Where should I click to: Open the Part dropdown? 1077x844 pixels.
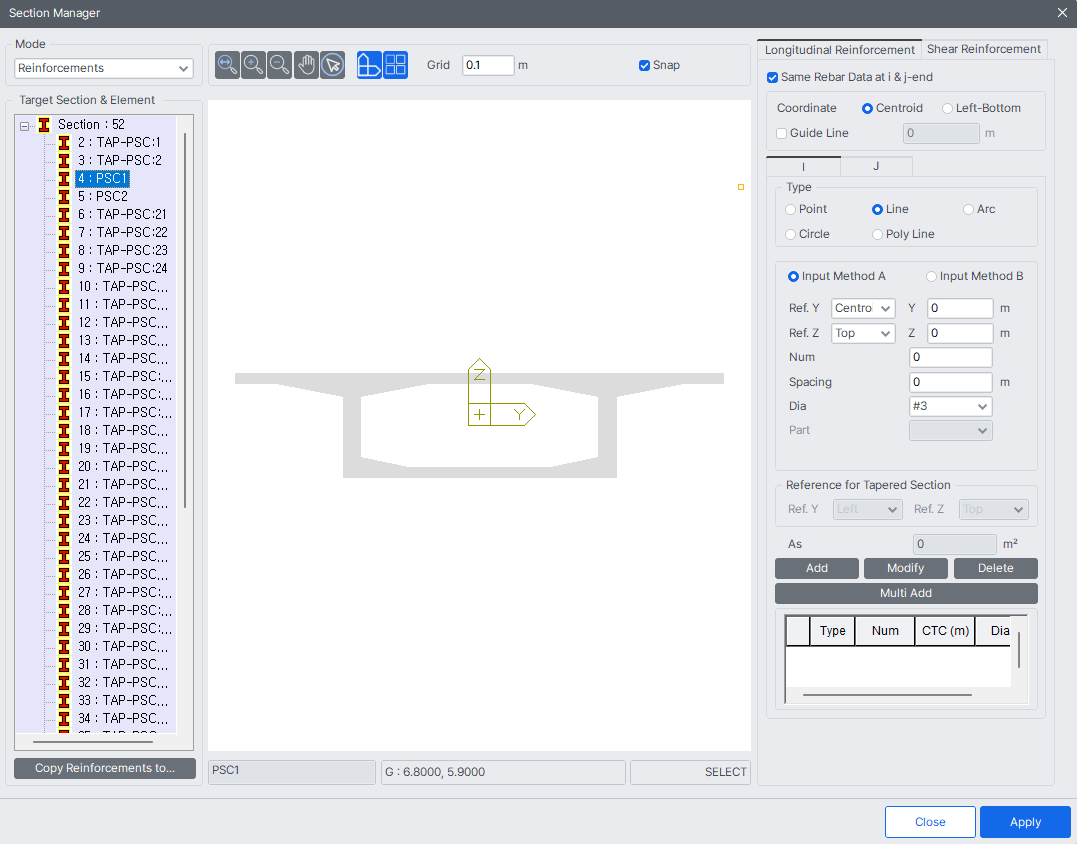pos(951,431)
